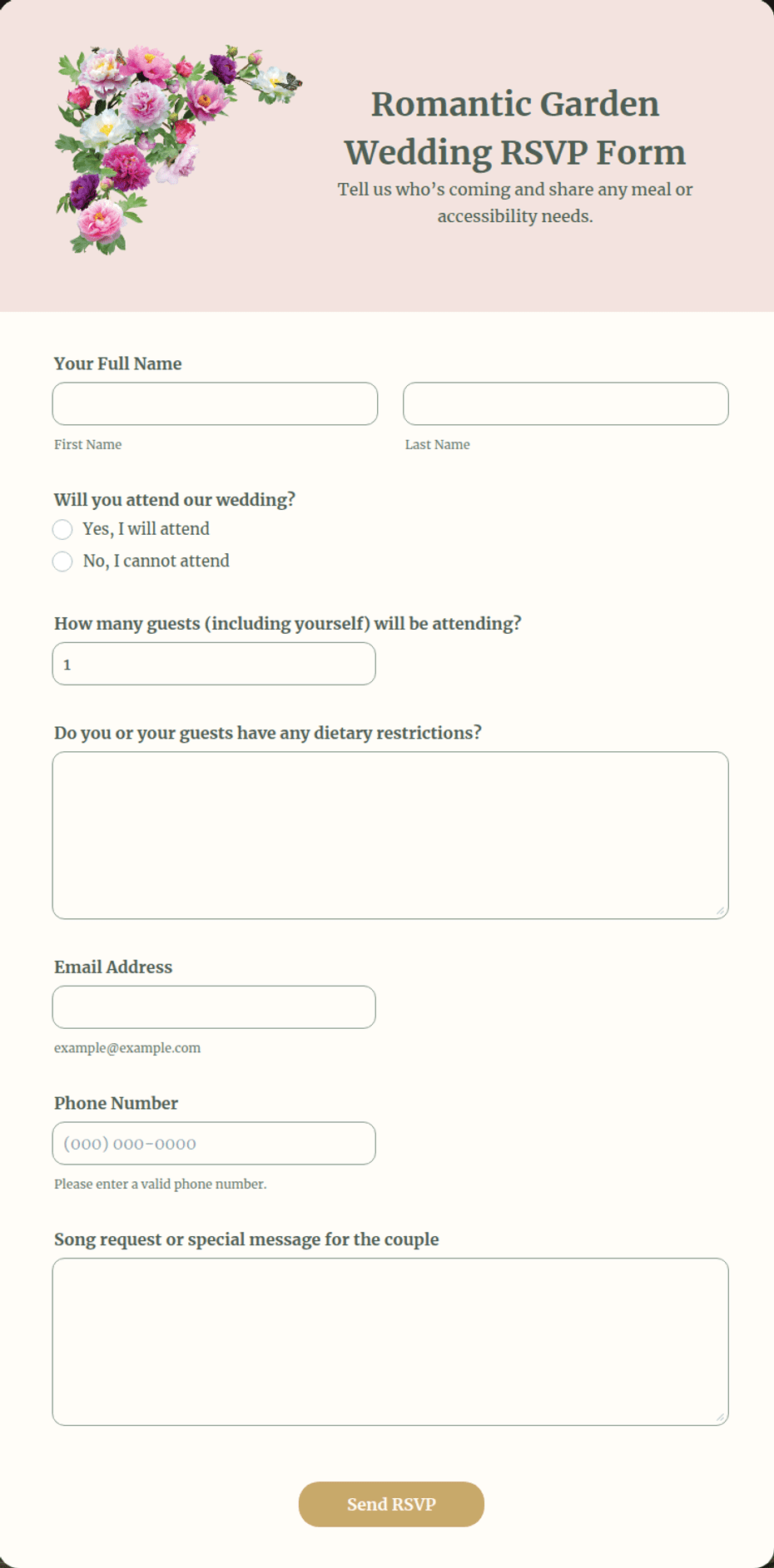
Task: Select the 'Yes, I will attend' radio button
Action: click(62, 530)
